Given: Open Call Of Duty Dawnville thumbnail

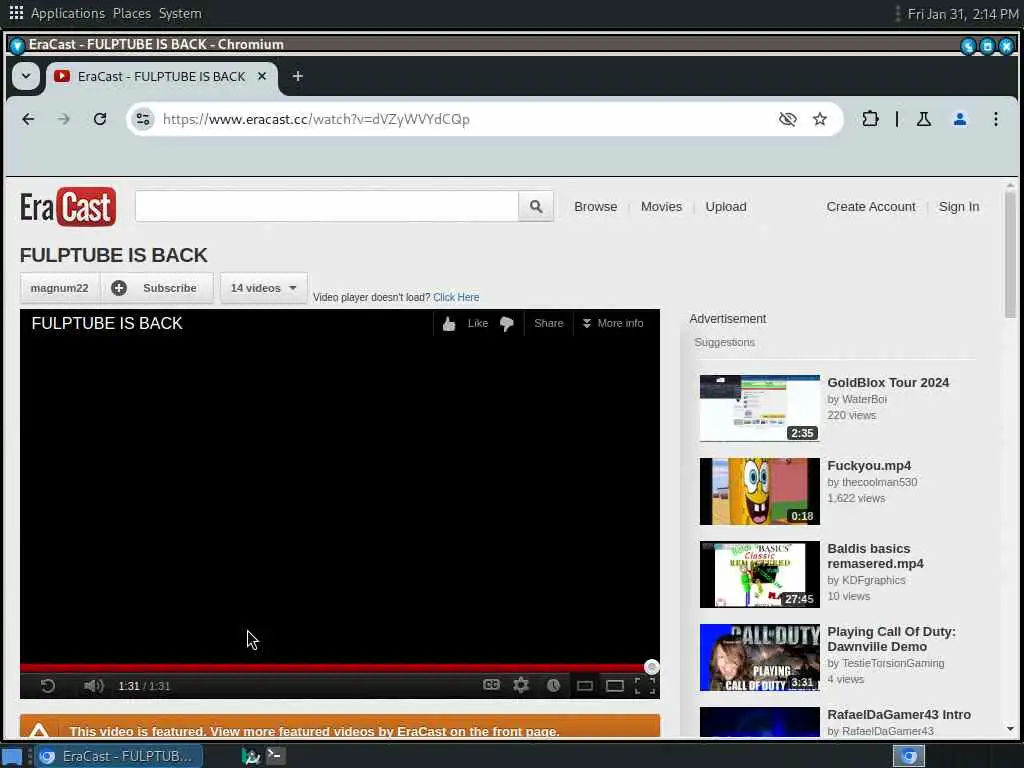Looking at the screenshot, I should point(760,657).
